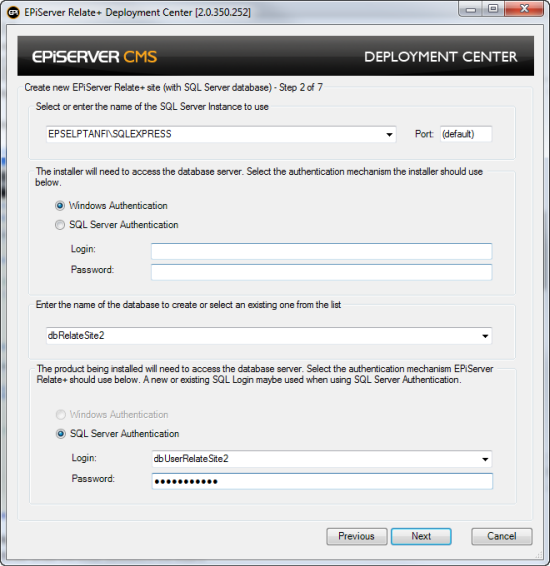Click the installer Login text field

coord(322,251)
